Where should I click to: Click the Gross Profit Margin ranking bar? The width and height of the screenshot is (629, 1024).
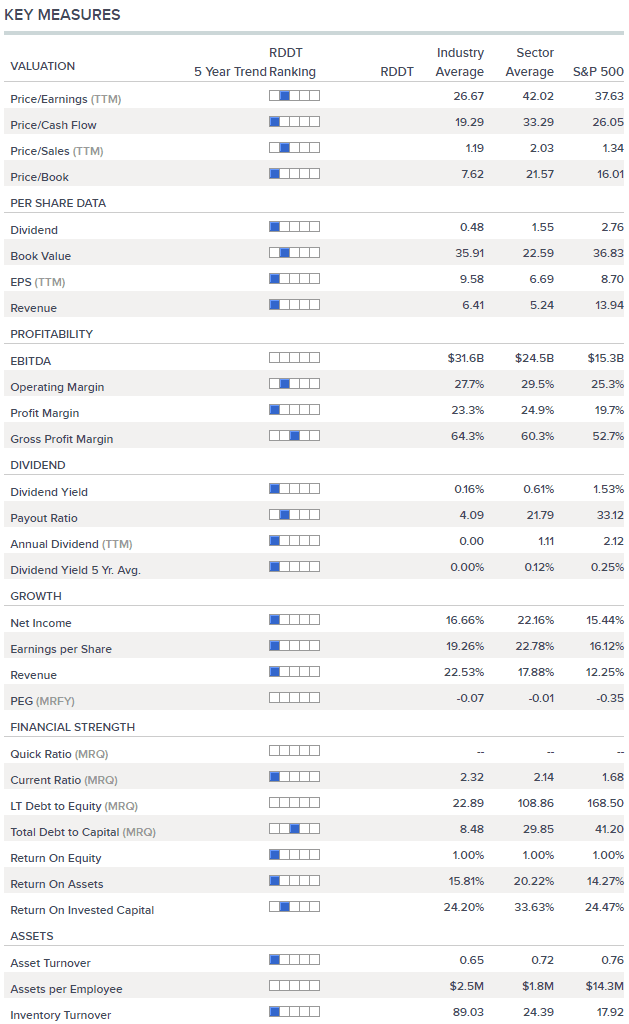point(294,436)
